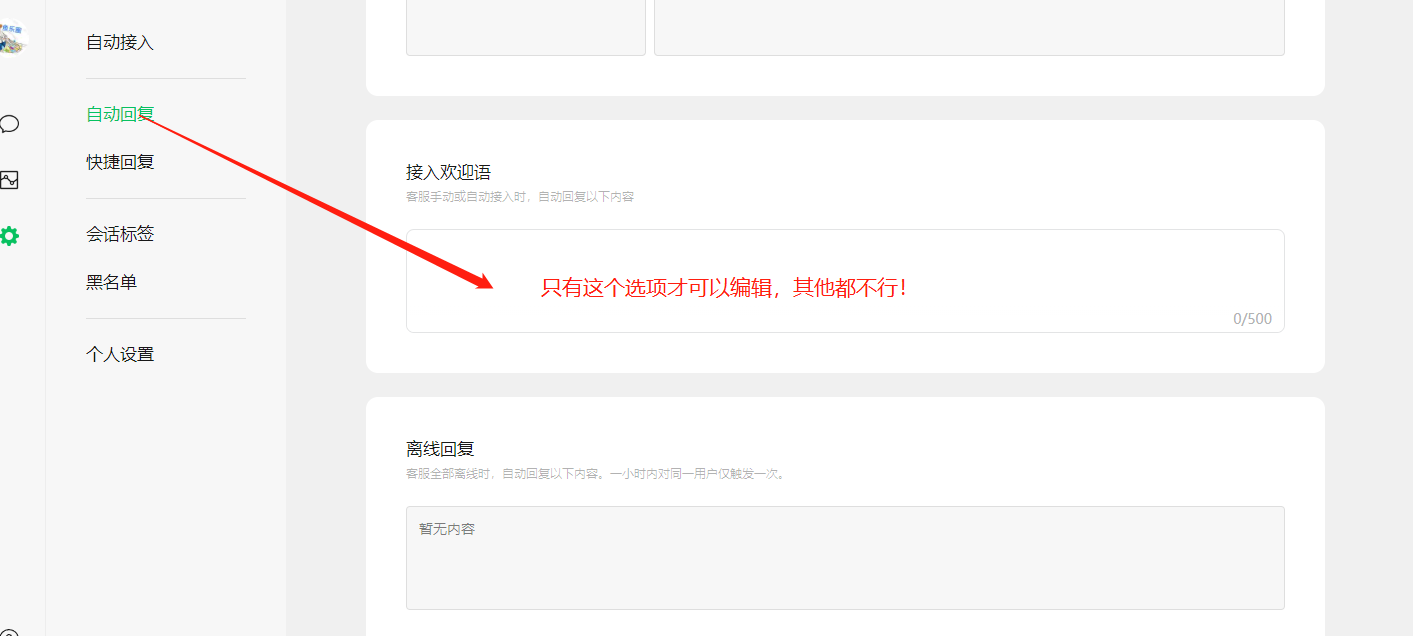Click the account avatar picture
The height and width of the screenshot is (636, 1413).
tap(12, 39)
